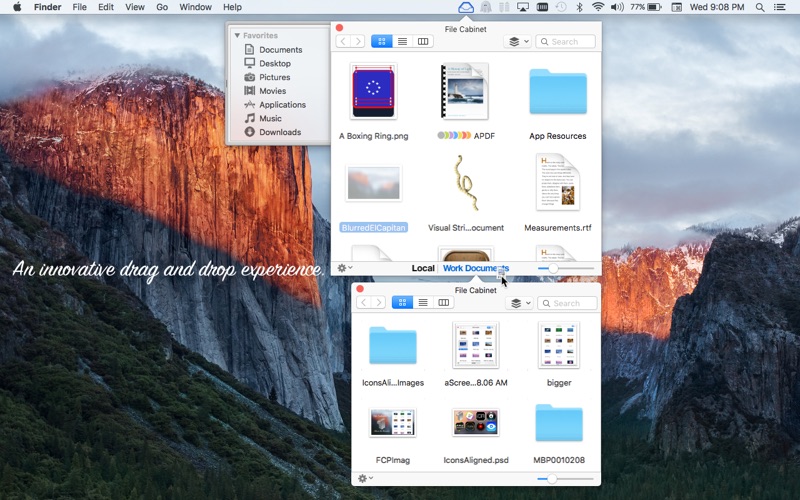Image resolution: width=800 pixels, height=500 pixels.
Task: Adjust icon size slider in upper window
Action: (553, 268)
